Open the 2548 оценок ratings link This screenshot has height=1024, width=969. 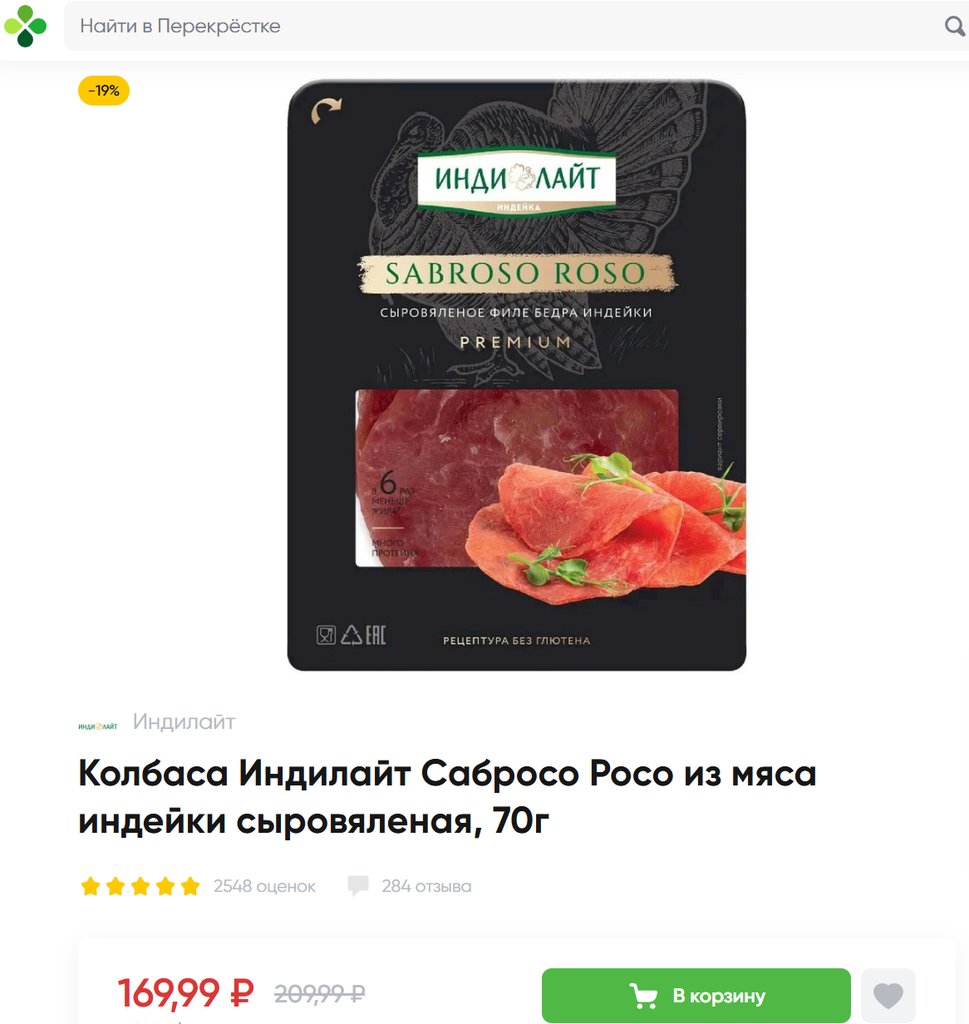[264, 886]
